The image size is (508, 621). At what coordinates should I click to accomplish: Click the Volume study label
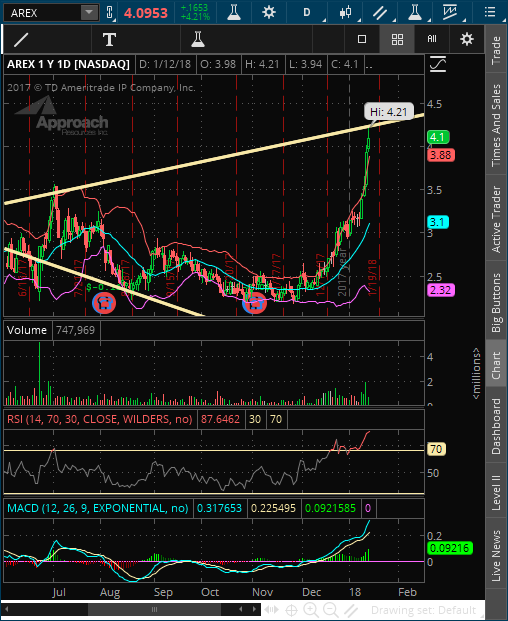27,330
